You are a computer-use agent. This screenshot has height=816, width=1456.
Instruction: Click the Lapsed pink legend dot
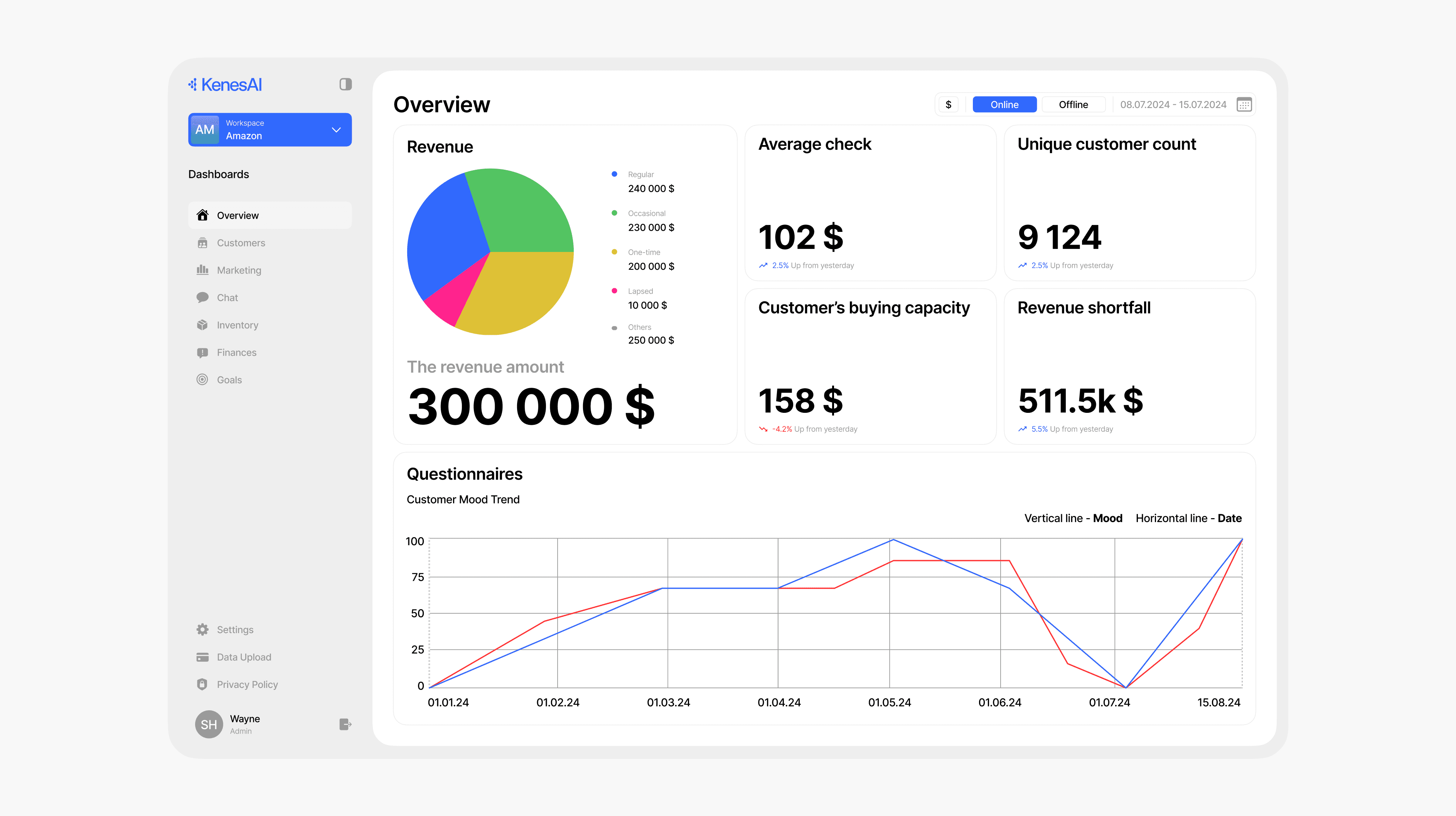pyautogui.click(x=614, y=291)
